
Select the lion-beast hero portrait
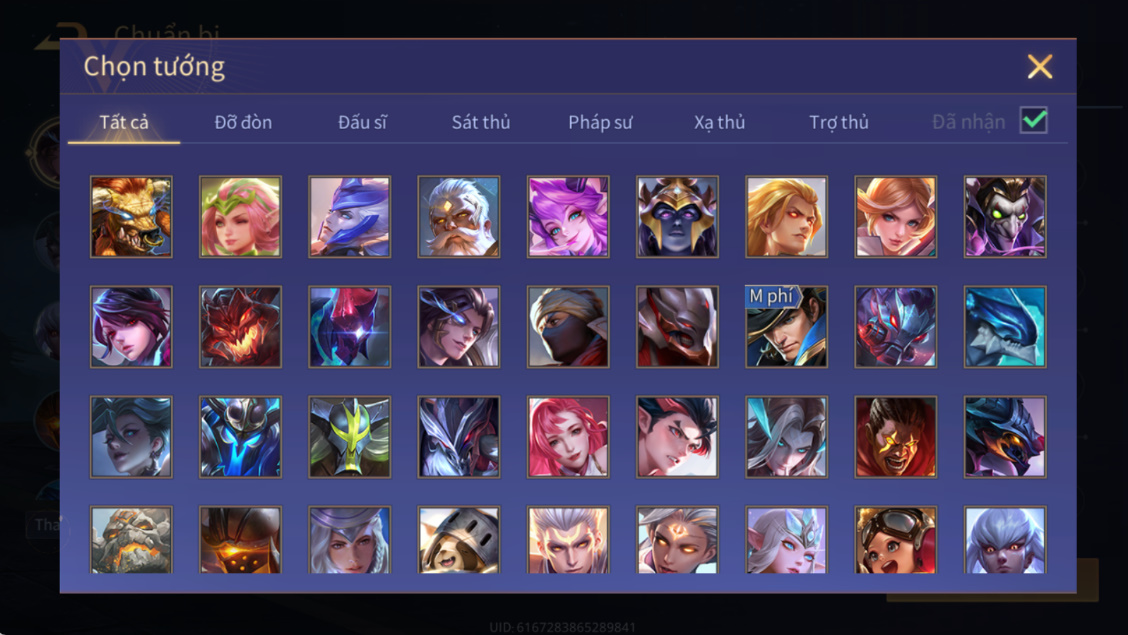pyautogui.click(x=131, y=216)
